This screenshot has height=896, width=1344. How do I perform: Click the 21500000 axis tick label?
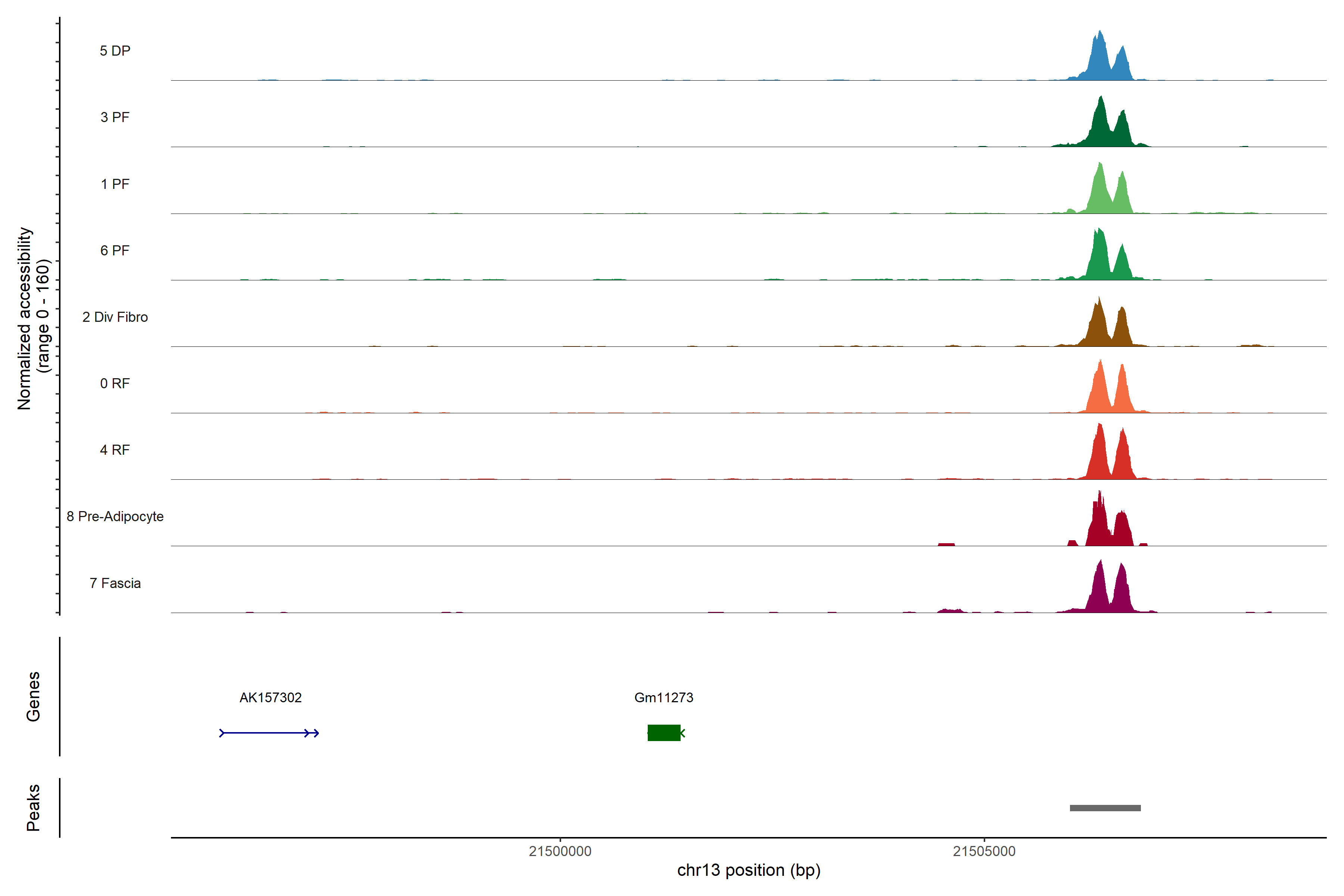(x=560, y=851)
